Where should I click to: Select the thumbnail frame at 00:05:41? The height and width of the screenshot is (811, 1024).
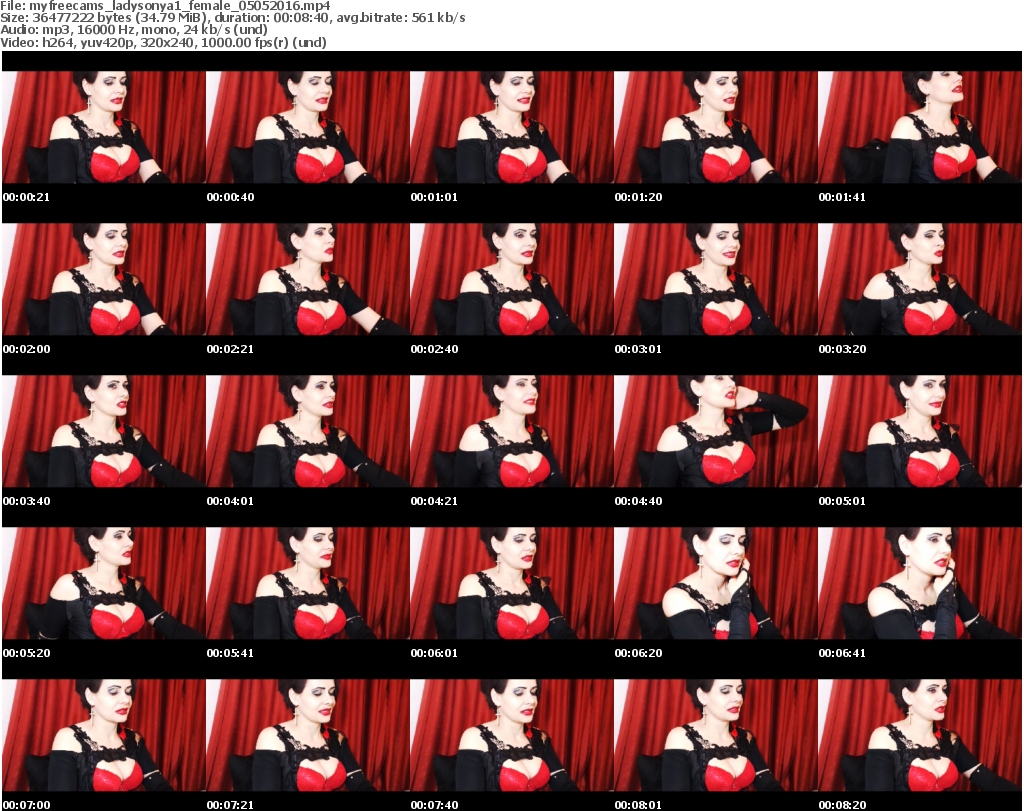click(308, 584)
